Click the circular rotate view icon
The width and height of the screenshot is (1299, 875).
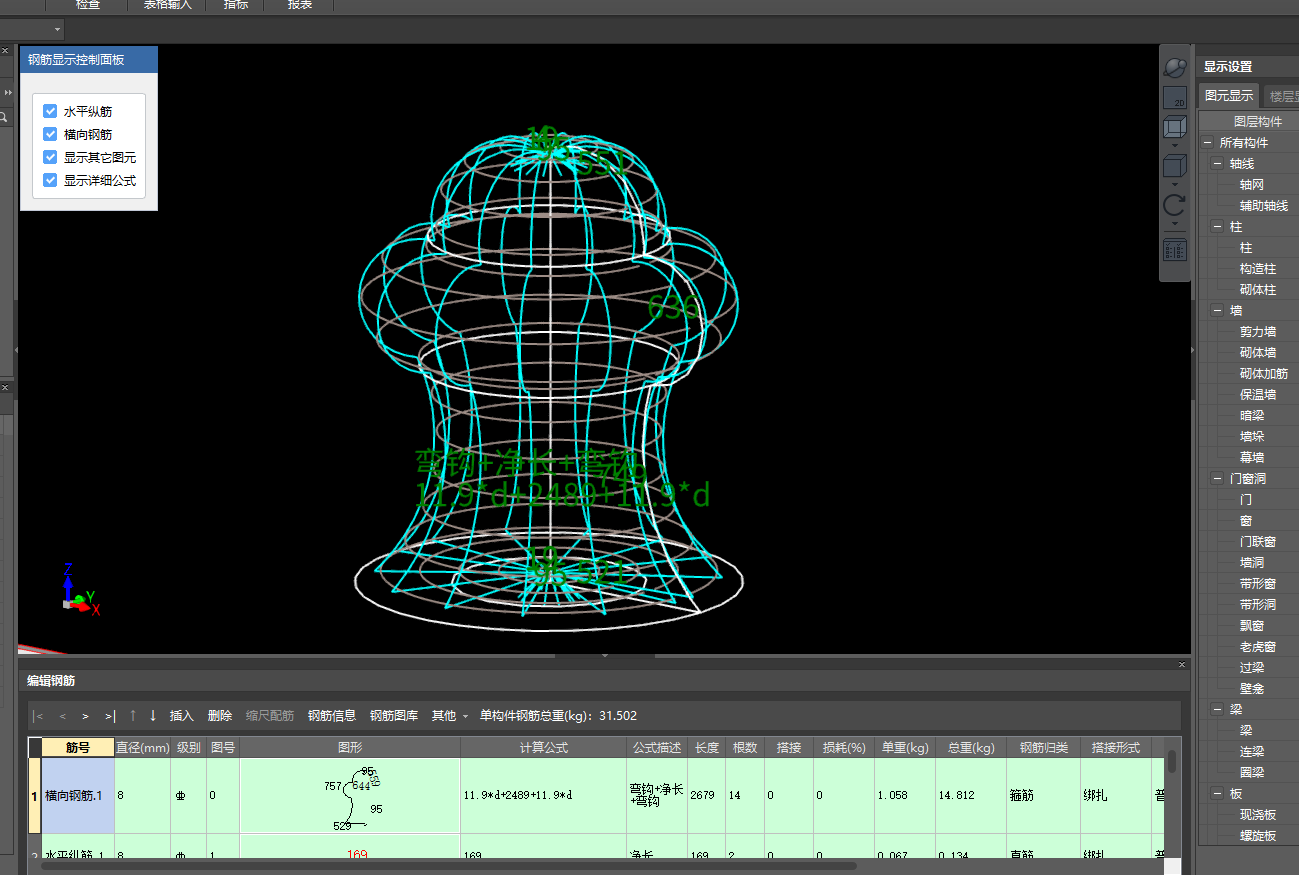click(x=1174, y=205)
